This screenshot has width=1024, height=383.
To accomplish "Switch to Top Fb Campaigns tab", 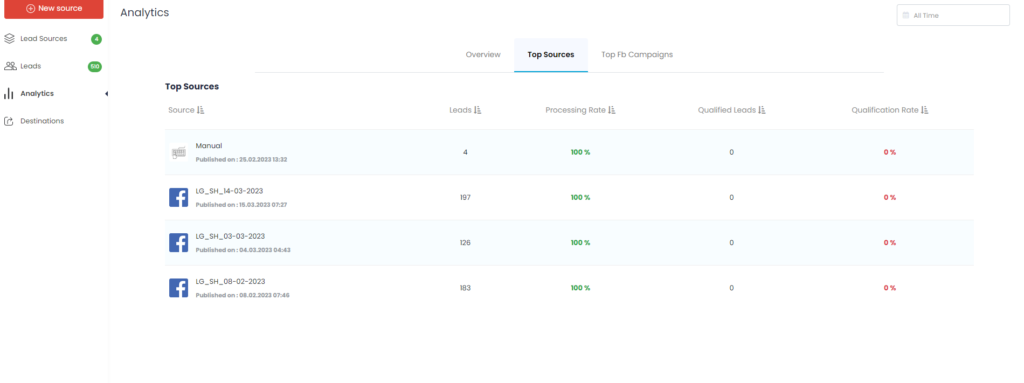I will point(637,55).
